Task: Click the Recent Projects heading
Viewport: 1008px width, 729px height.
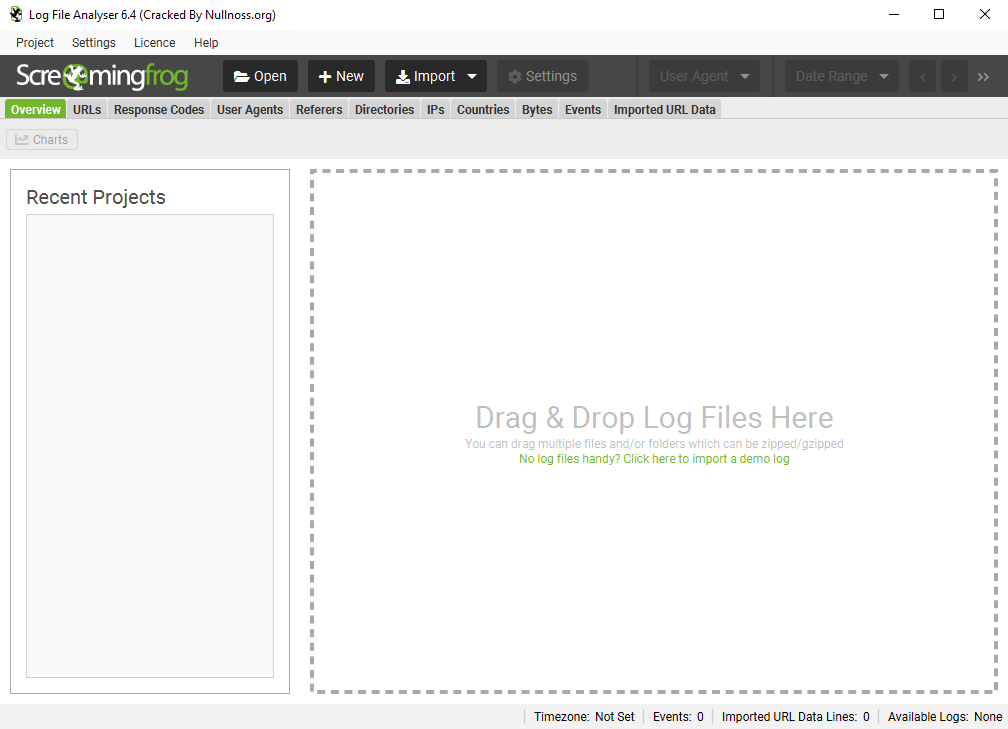Action: (x=96, y=197)
